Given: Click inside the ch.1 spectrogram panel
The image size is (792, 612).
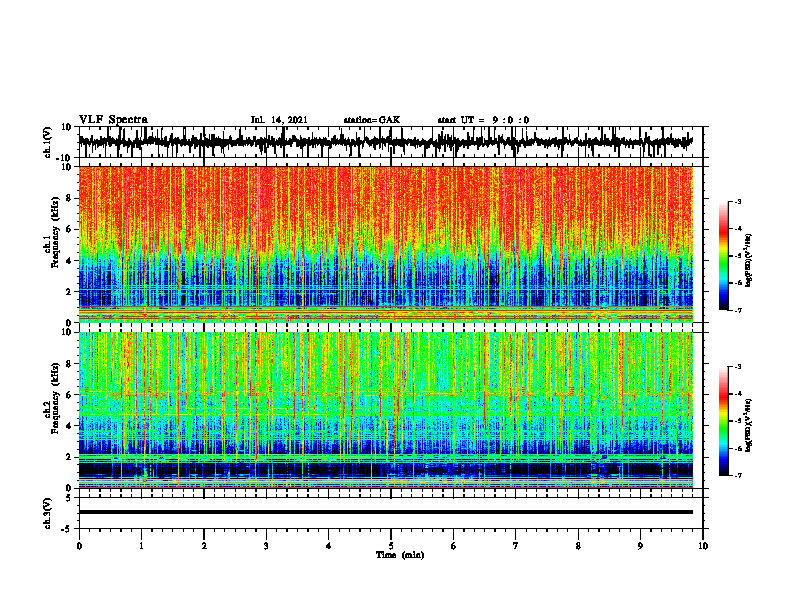Looking at the screenshot, I should [x=386, y=244].
